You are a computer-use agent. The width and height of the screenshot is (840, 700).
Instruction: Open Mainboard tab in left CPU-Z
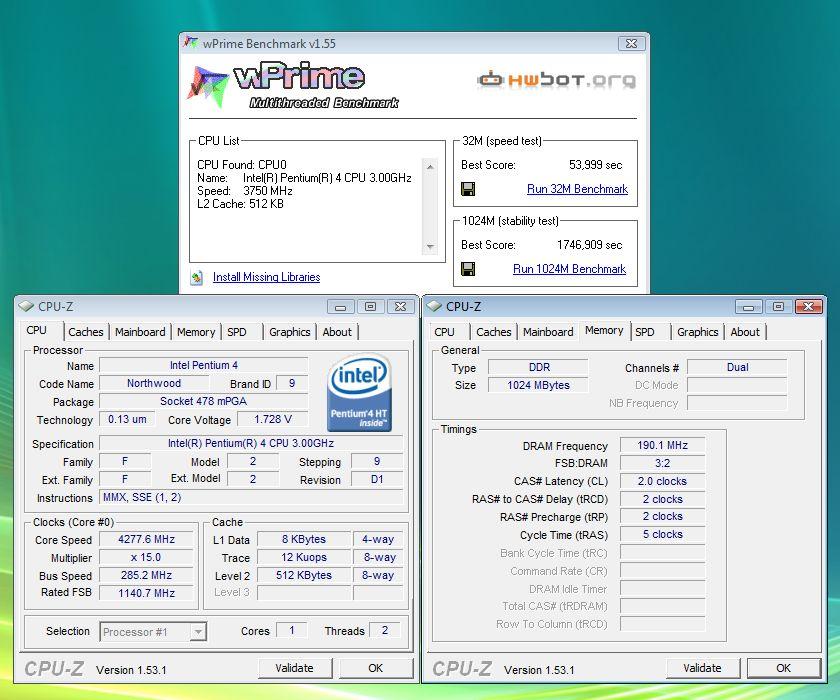click(140, 332)
